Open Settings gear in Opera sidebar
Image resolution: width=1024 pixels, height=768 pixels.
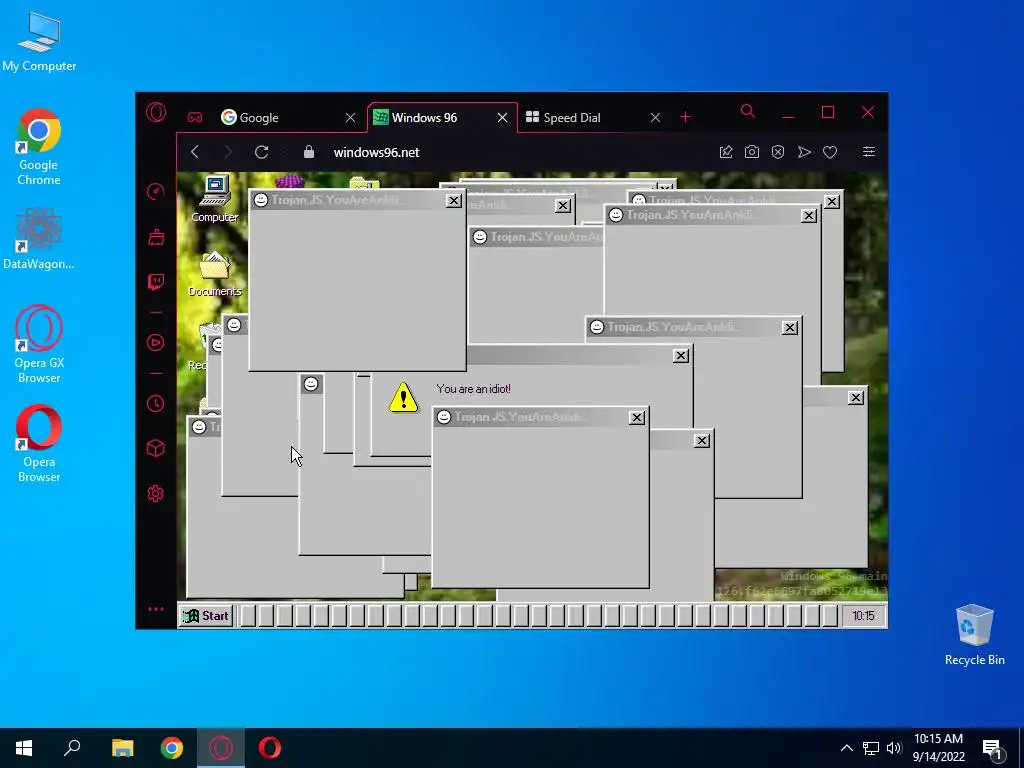point(155,494)
